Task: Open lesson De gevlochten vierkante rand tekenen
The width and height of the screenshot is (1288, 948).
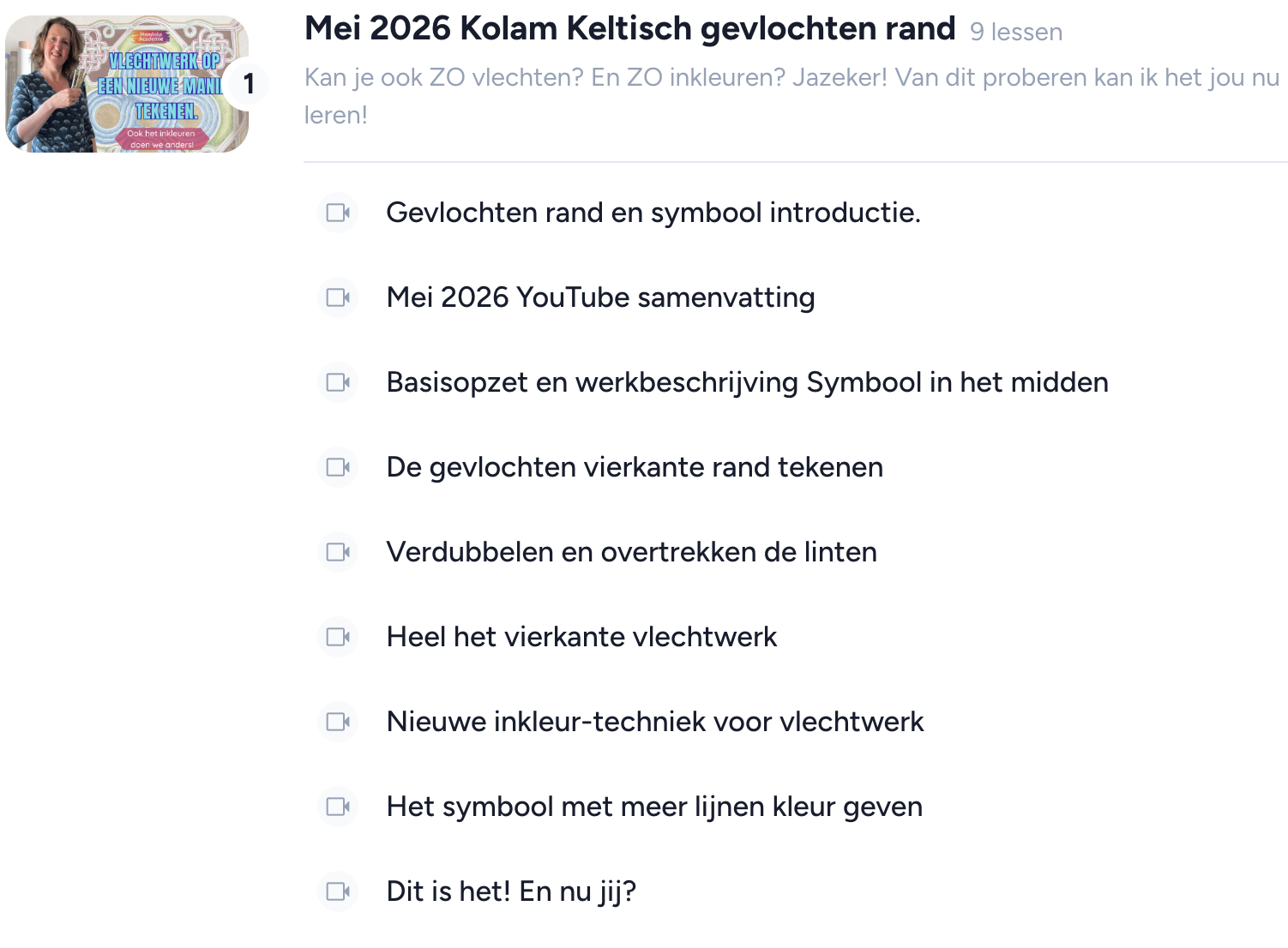Action: tap(635, 467)
